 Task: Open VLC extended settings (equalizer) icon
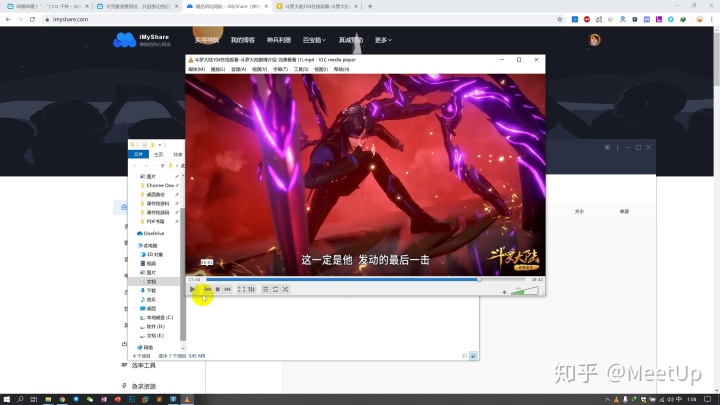click(251, 289)
